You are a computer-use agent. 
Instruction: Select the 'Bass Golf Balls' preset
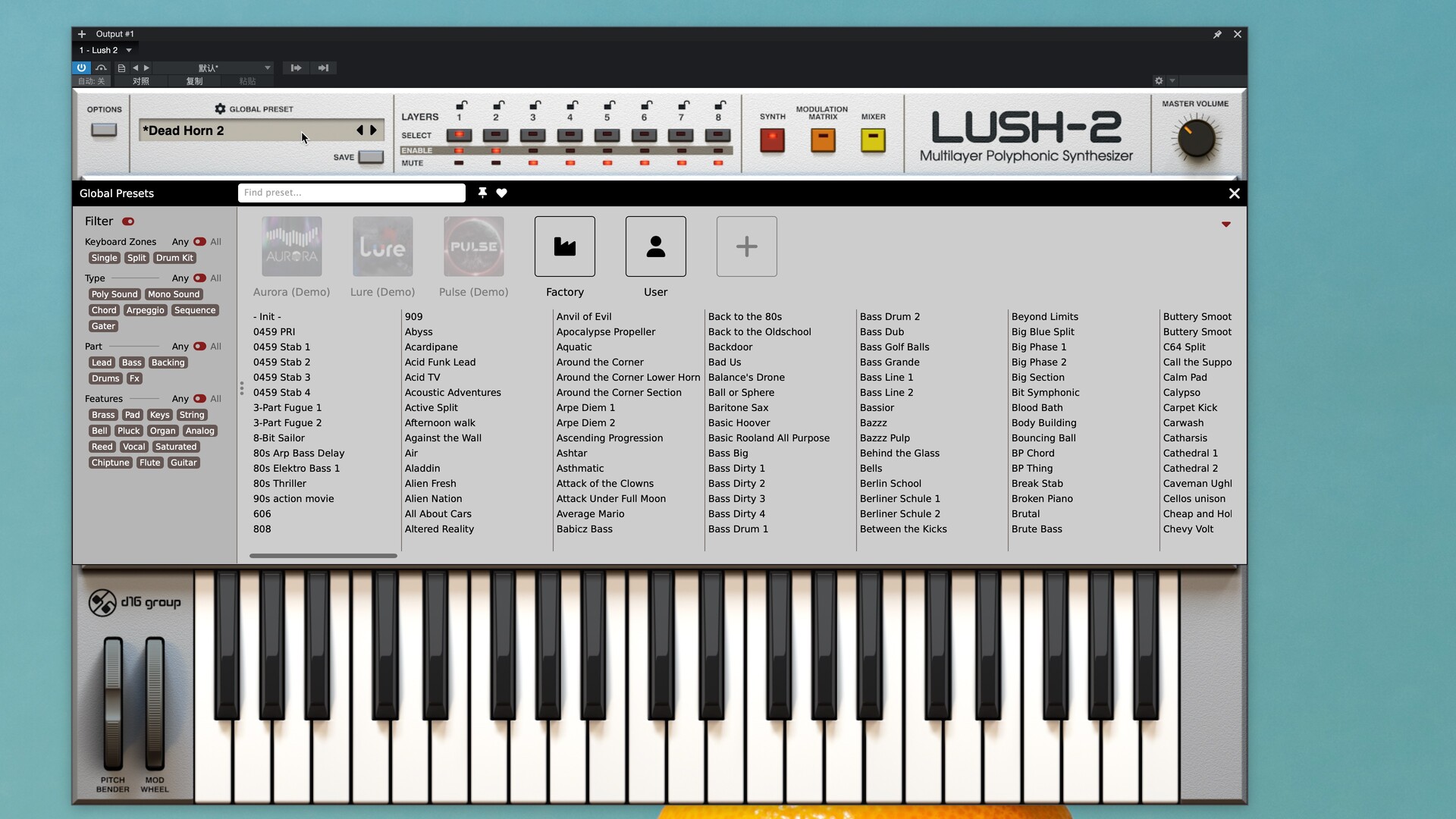(x=894, y=347)
